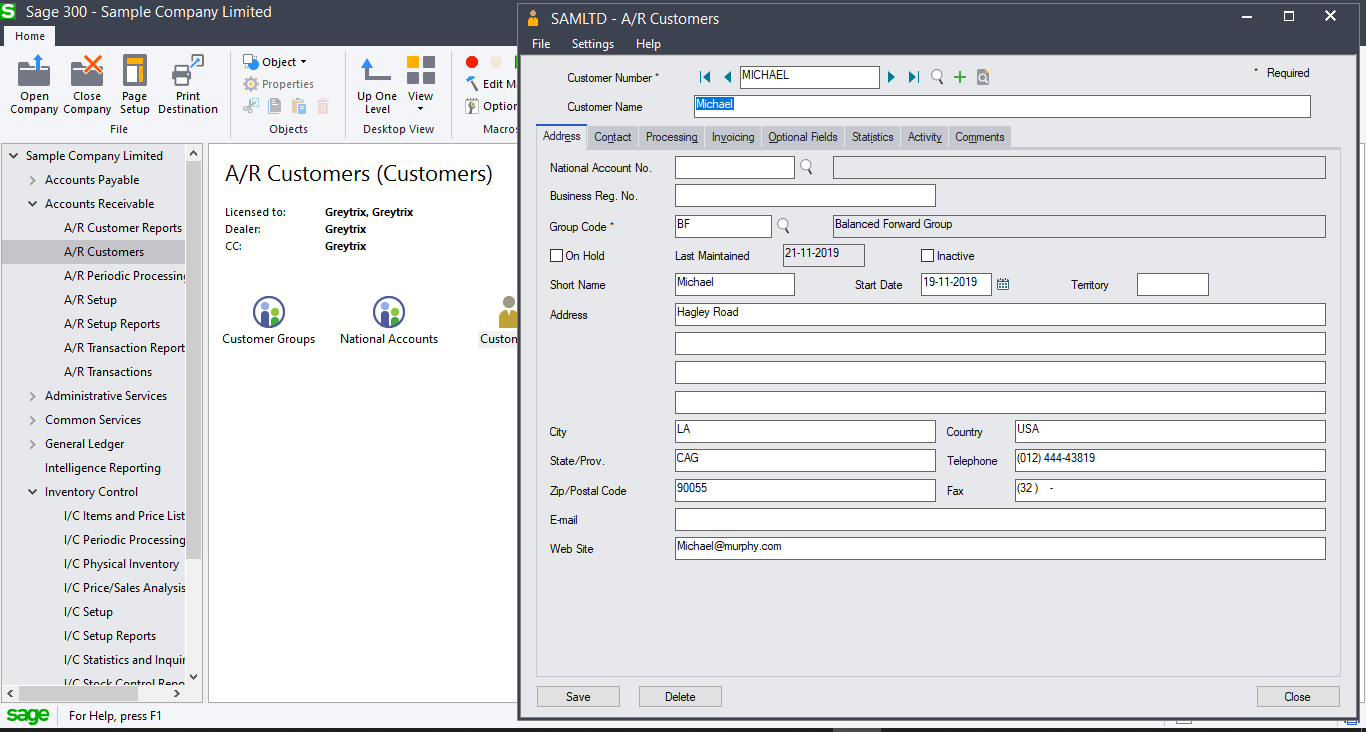Select A/R Setup in the tree
Viewport: 1366px width, 732px height.
tap(90, 300)
